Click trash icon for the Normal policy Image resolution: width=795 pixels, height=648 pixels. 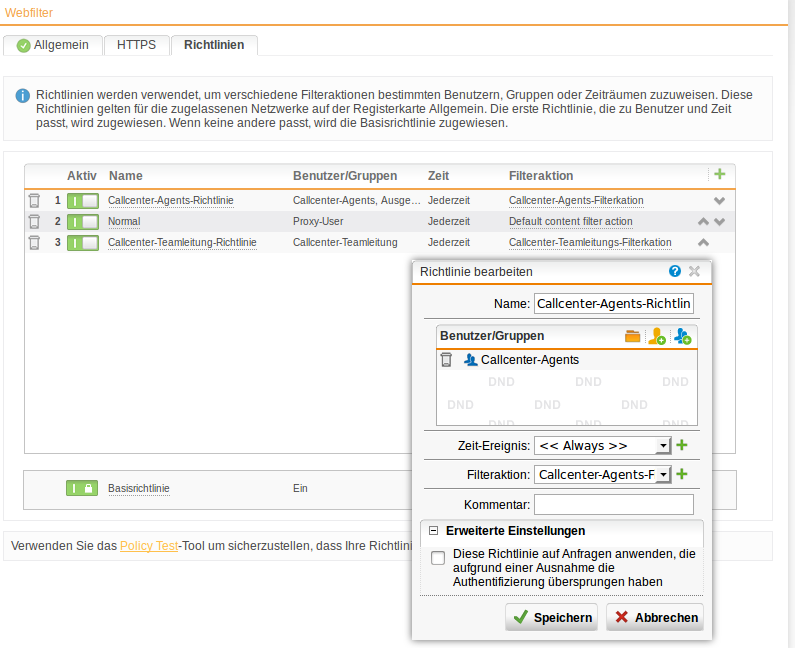pos(34,221)
